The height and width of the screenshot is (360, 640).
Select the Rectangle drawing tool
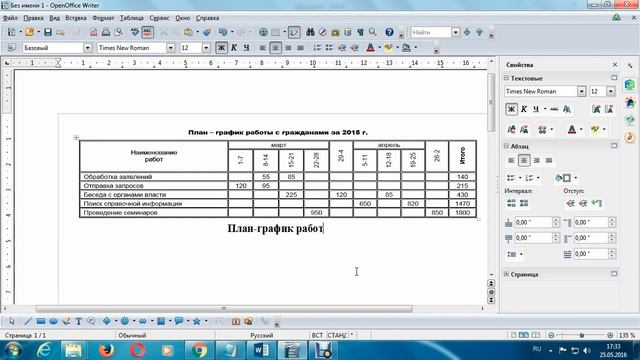tap(40, 321)
